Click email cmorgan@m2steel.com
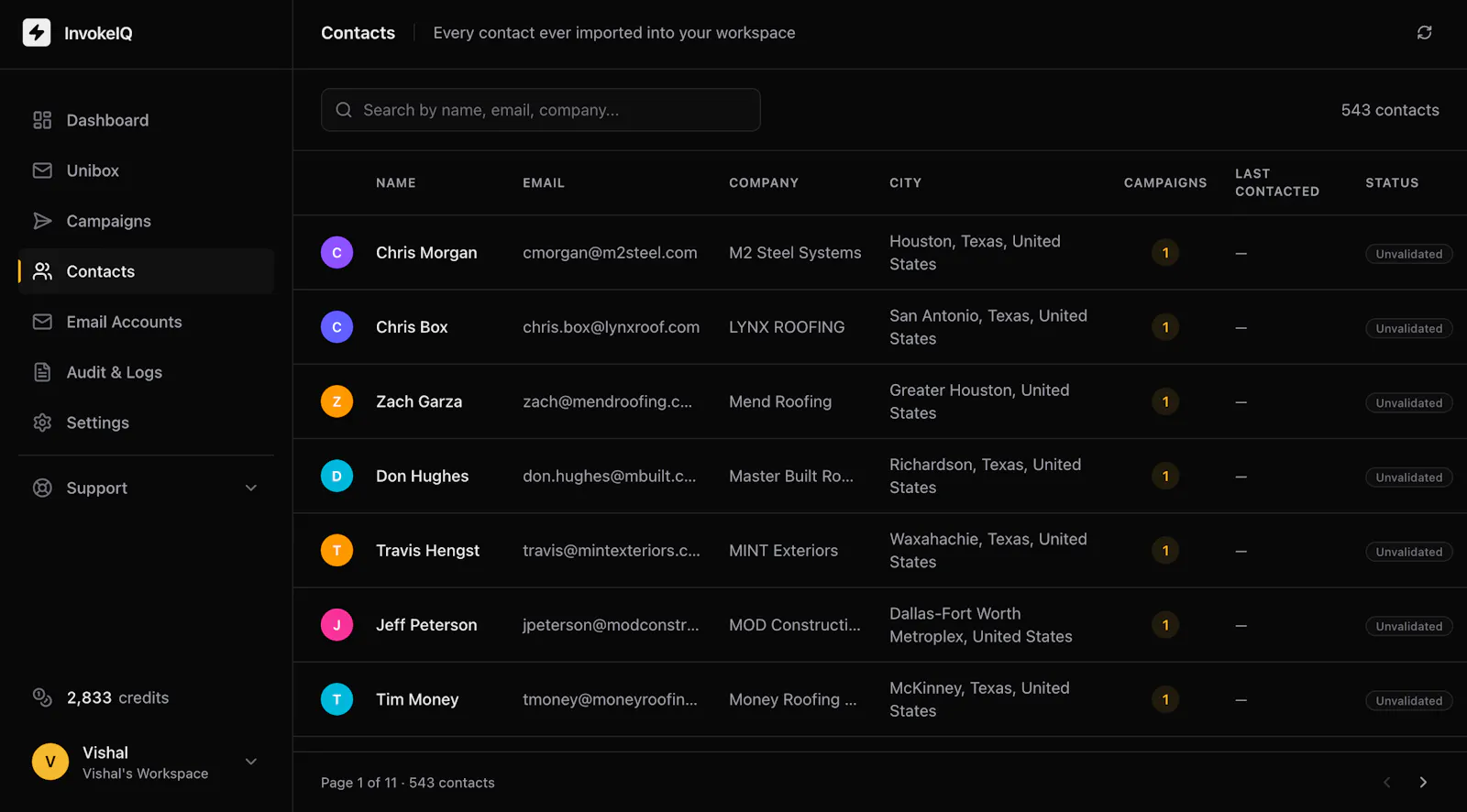Viewport: 1467px width, 812px height. pyautogui.click(x=610, y=253)
